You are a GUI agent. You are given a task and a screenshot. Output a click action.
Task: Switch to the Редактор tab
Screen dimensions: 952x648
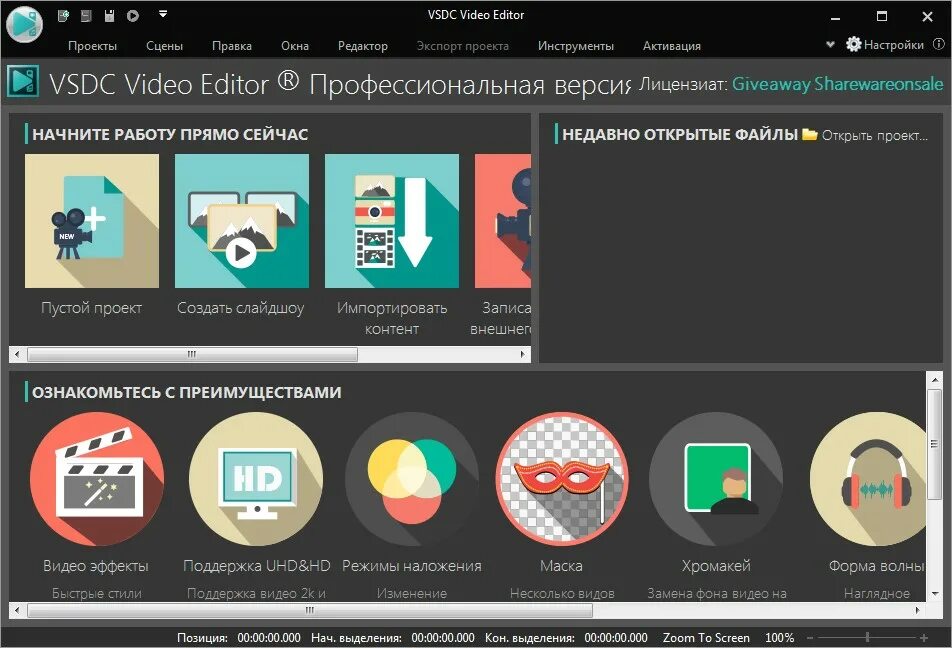[x=362, y=46]
